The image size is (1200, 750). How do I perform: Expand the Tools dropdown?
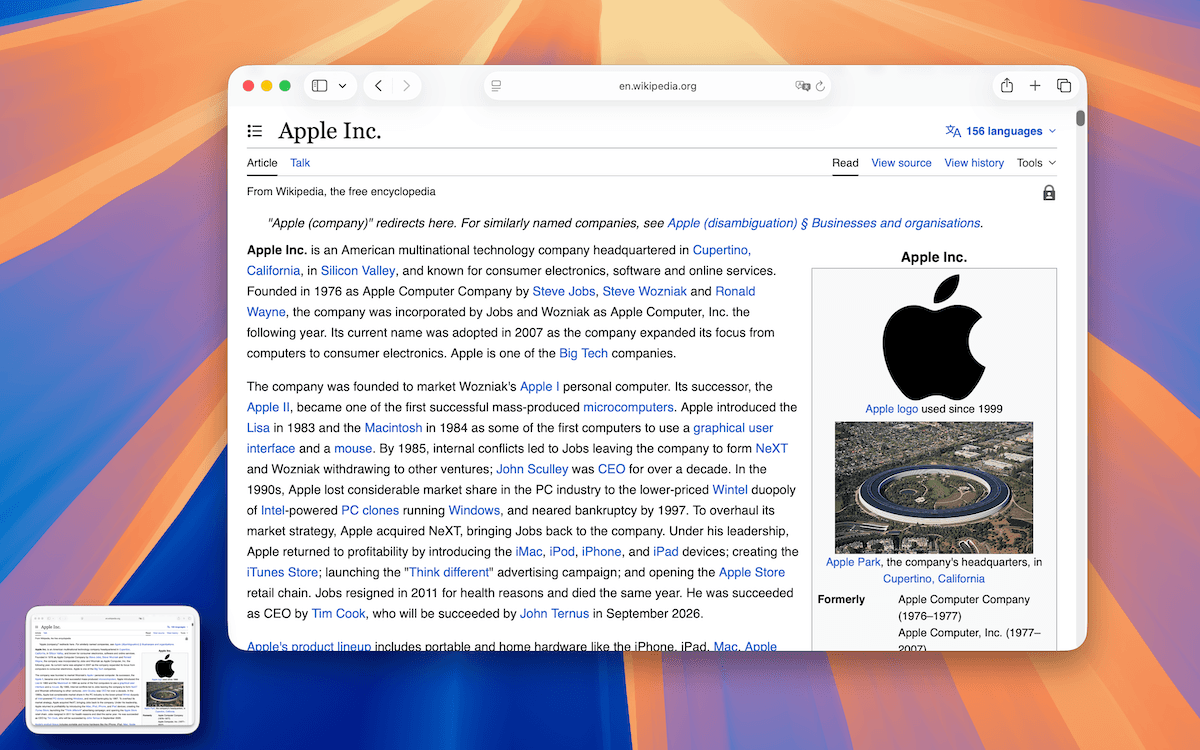pos(1036,163)
